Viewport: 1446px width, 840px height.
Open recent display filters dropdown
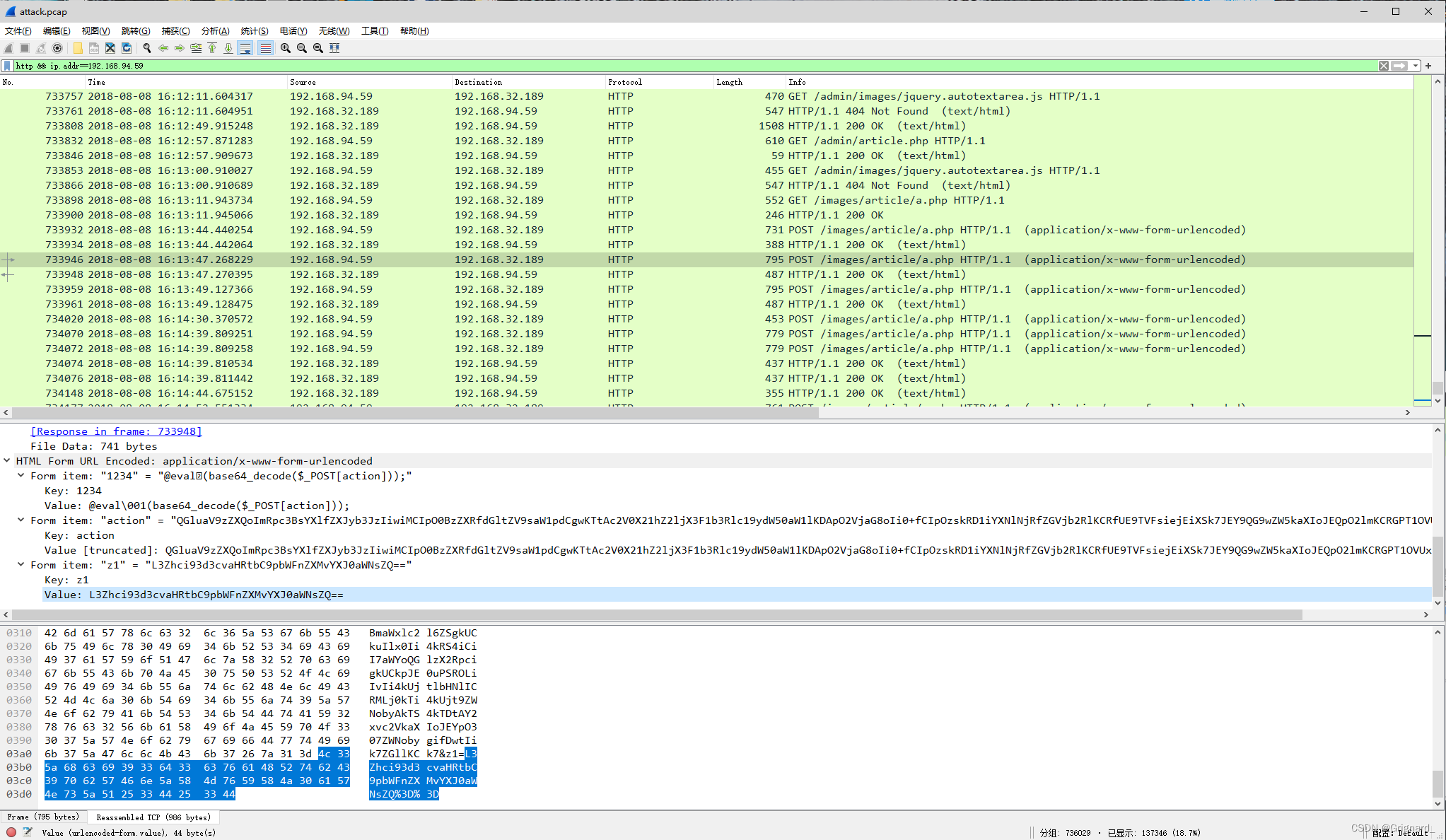click(1416, 66)
